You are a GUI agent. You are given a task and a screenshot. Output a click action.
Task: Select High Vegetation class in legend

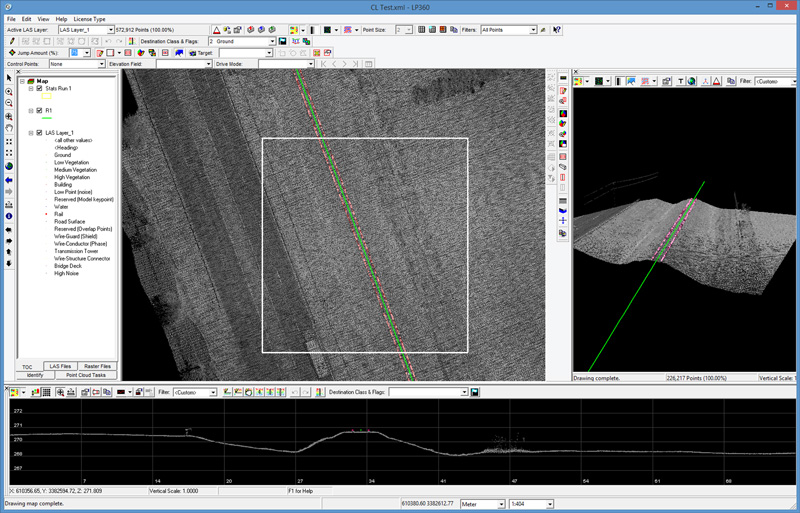pos(72,177)
